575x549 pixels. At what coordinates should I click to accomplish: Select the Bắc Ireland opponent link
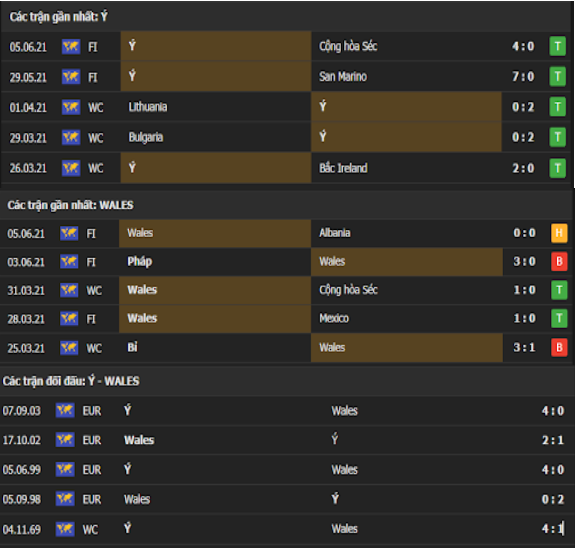pos(343,168)
